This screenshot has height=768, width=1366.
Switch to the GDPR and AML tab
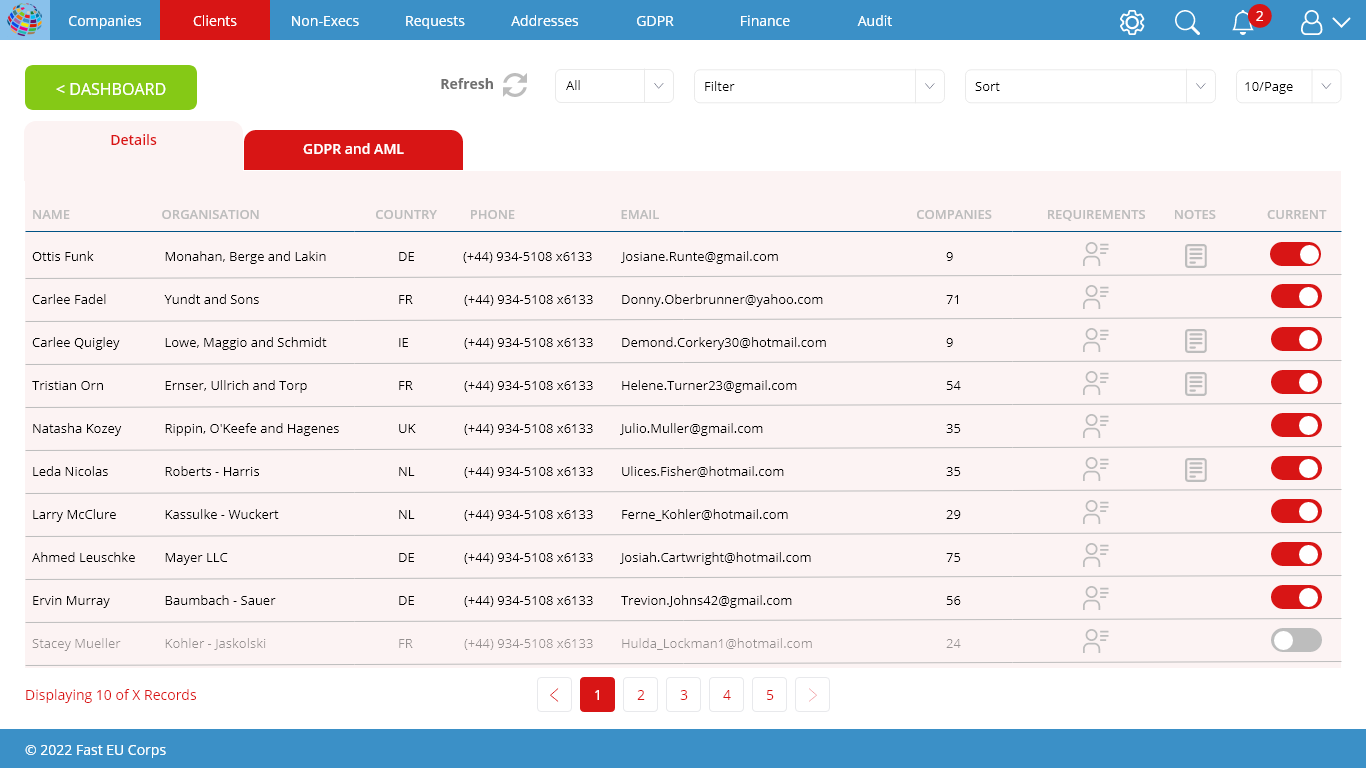[353, 149]
